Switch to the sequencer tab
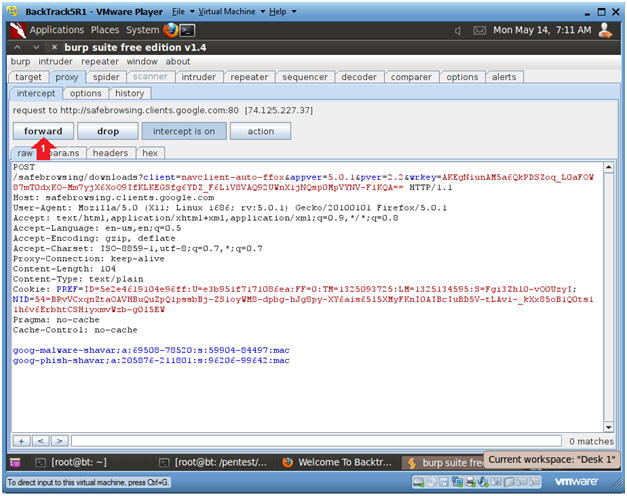This screenshot has height=496, width=627. 305,77
